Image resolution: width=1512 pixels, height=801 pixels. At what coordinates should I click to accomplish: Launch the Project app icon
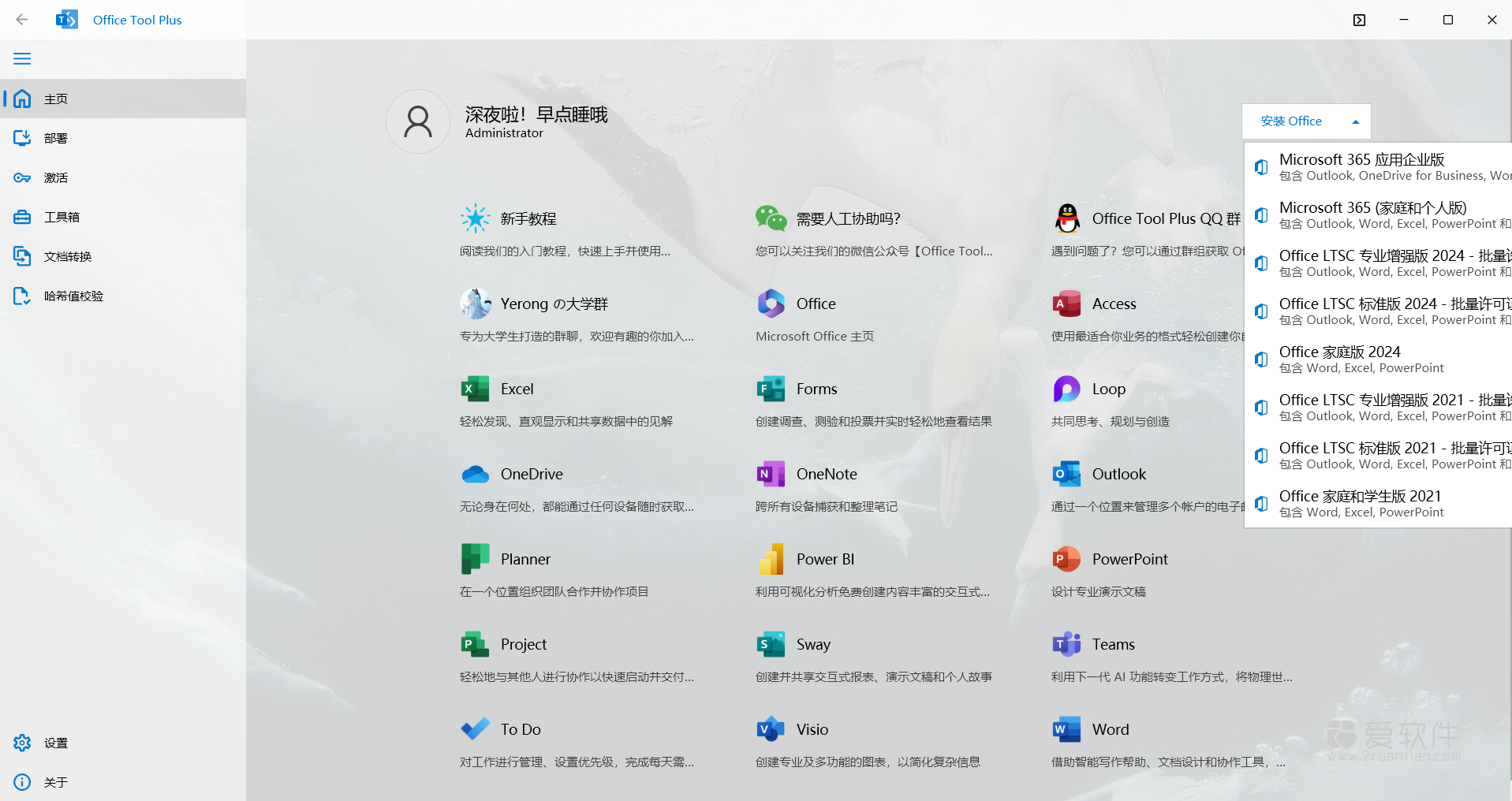[476, 644]
